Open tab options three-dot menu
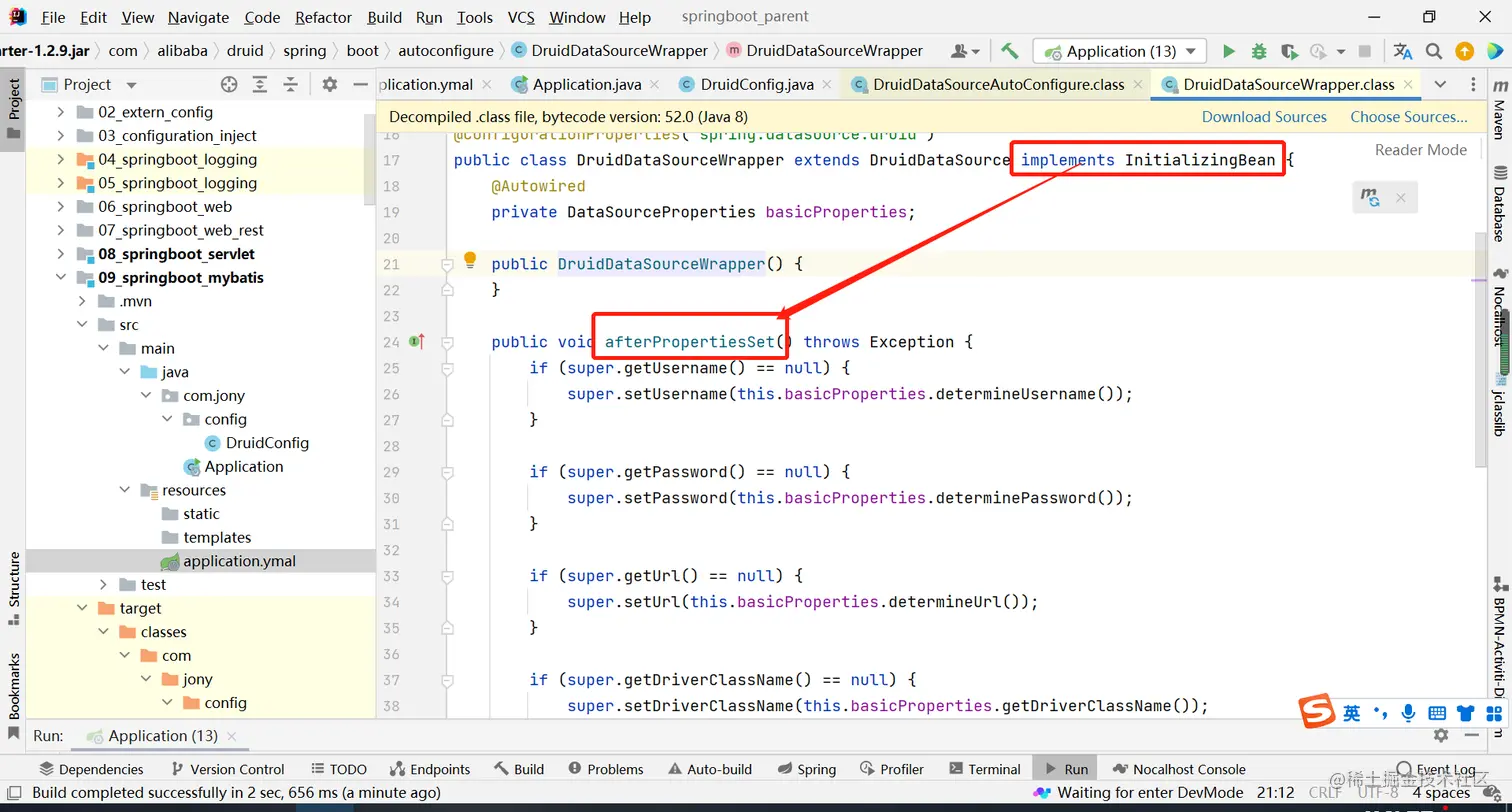The width and height of the screenshot is (1512, 812). point(1473,85)
